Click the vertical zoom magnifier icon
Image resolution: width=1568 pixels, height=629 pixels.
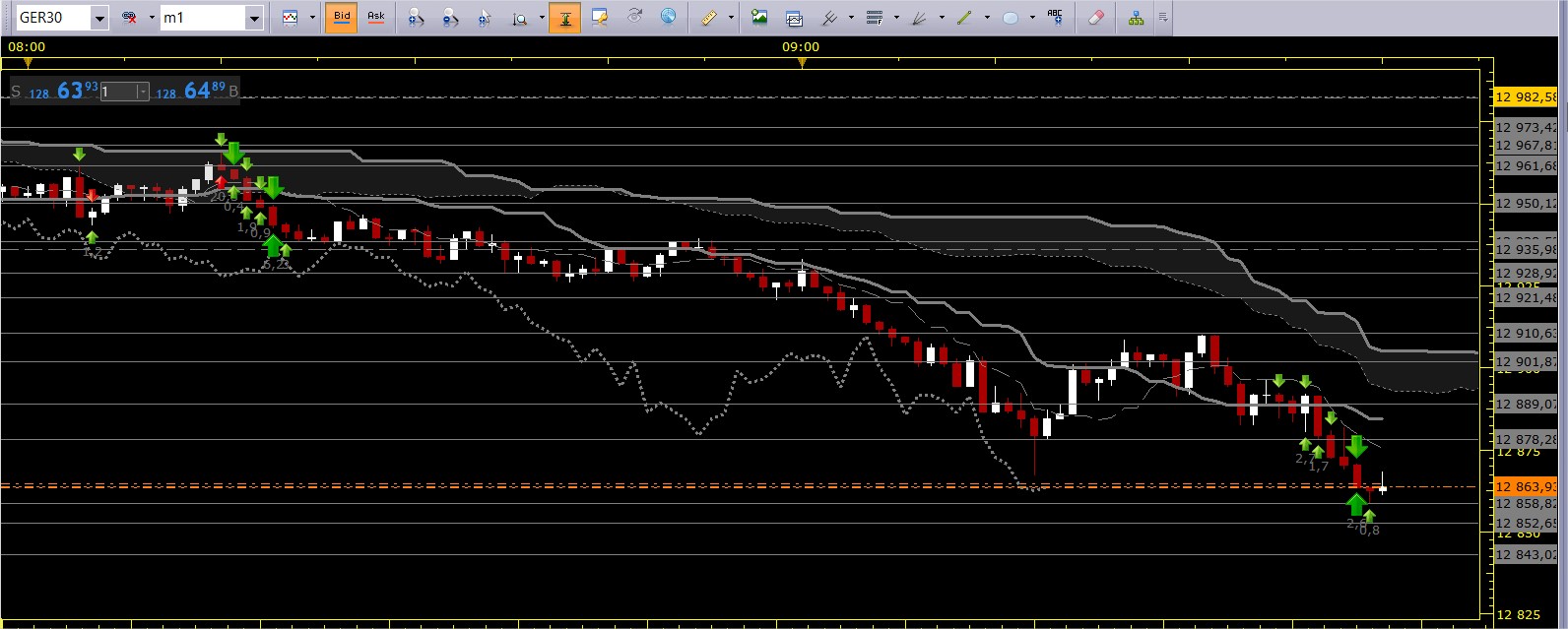(519, 18)
